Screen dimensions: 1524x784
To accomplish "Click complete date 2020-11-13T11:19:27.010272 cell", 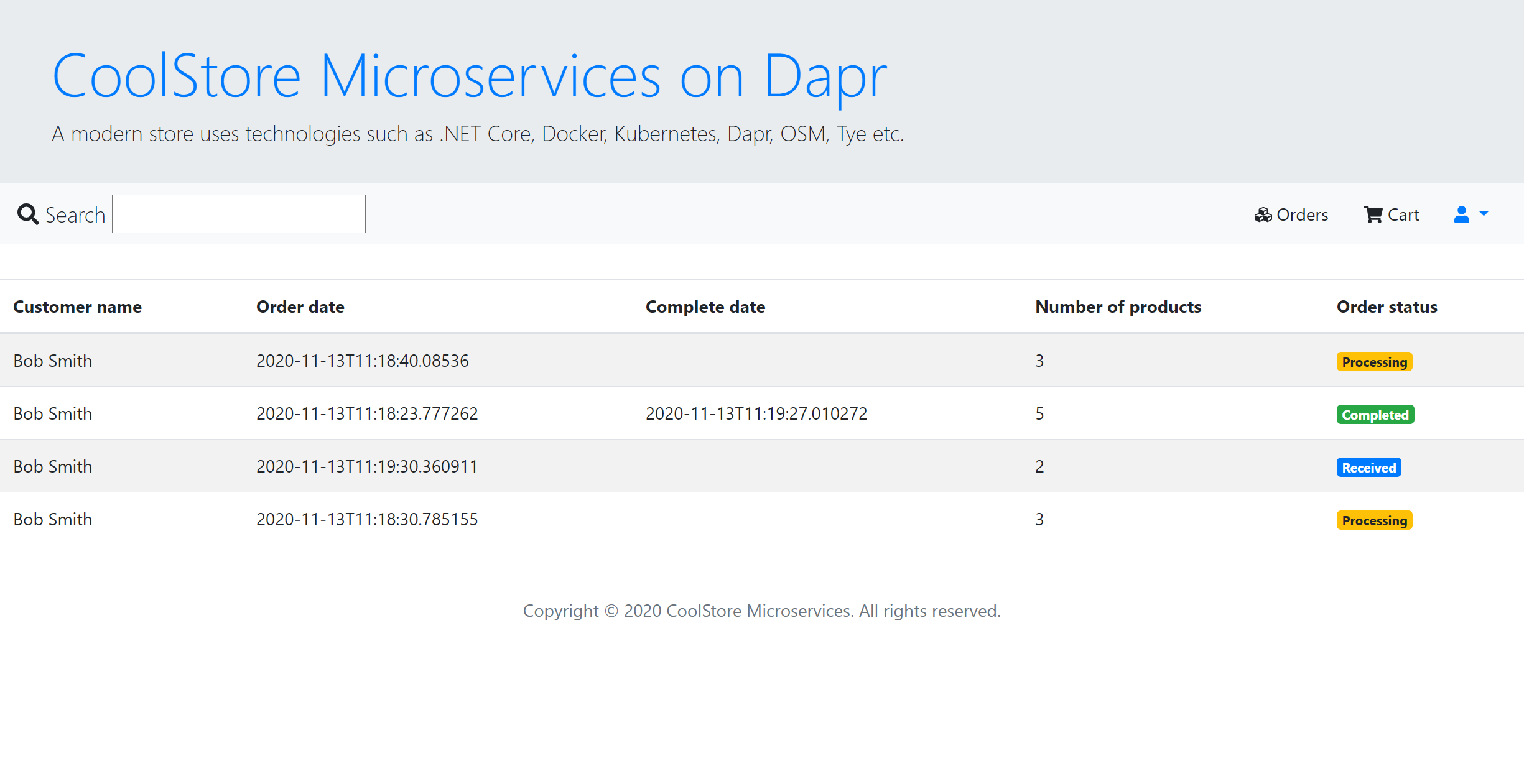I will (x=756, y=414).
